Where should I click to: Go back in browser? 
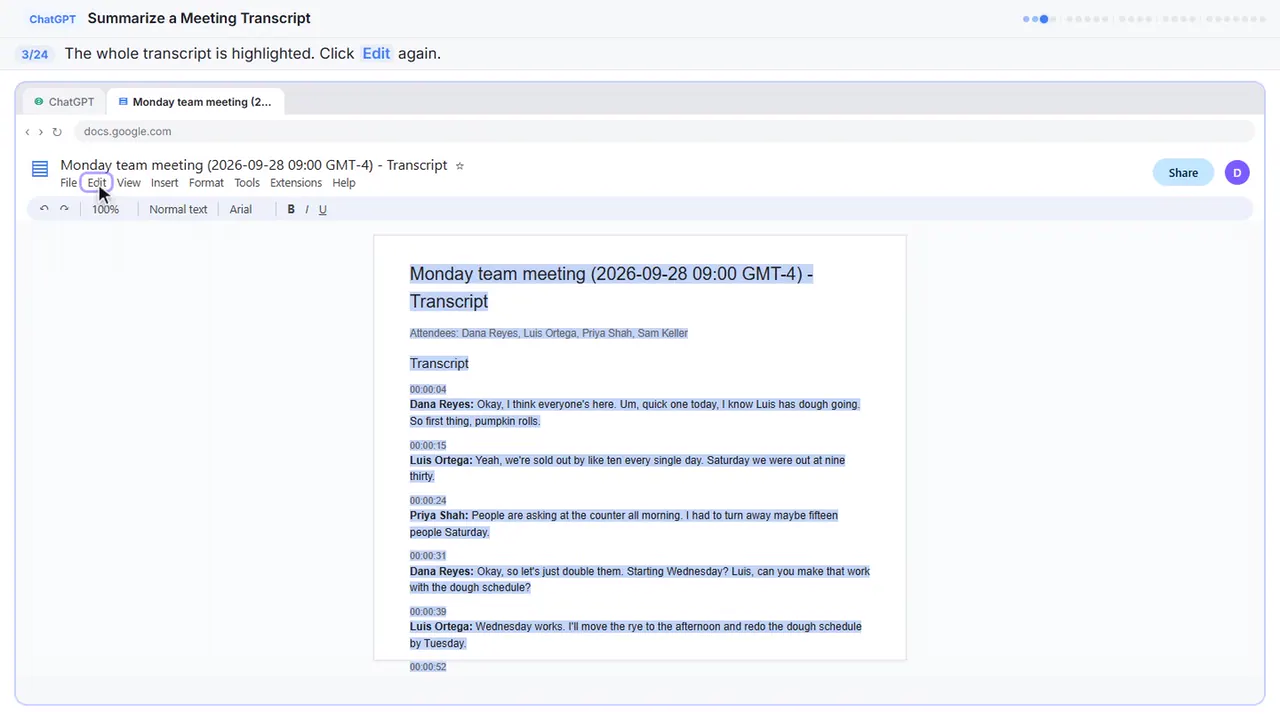pyautogui.click(x=27, y=132)
